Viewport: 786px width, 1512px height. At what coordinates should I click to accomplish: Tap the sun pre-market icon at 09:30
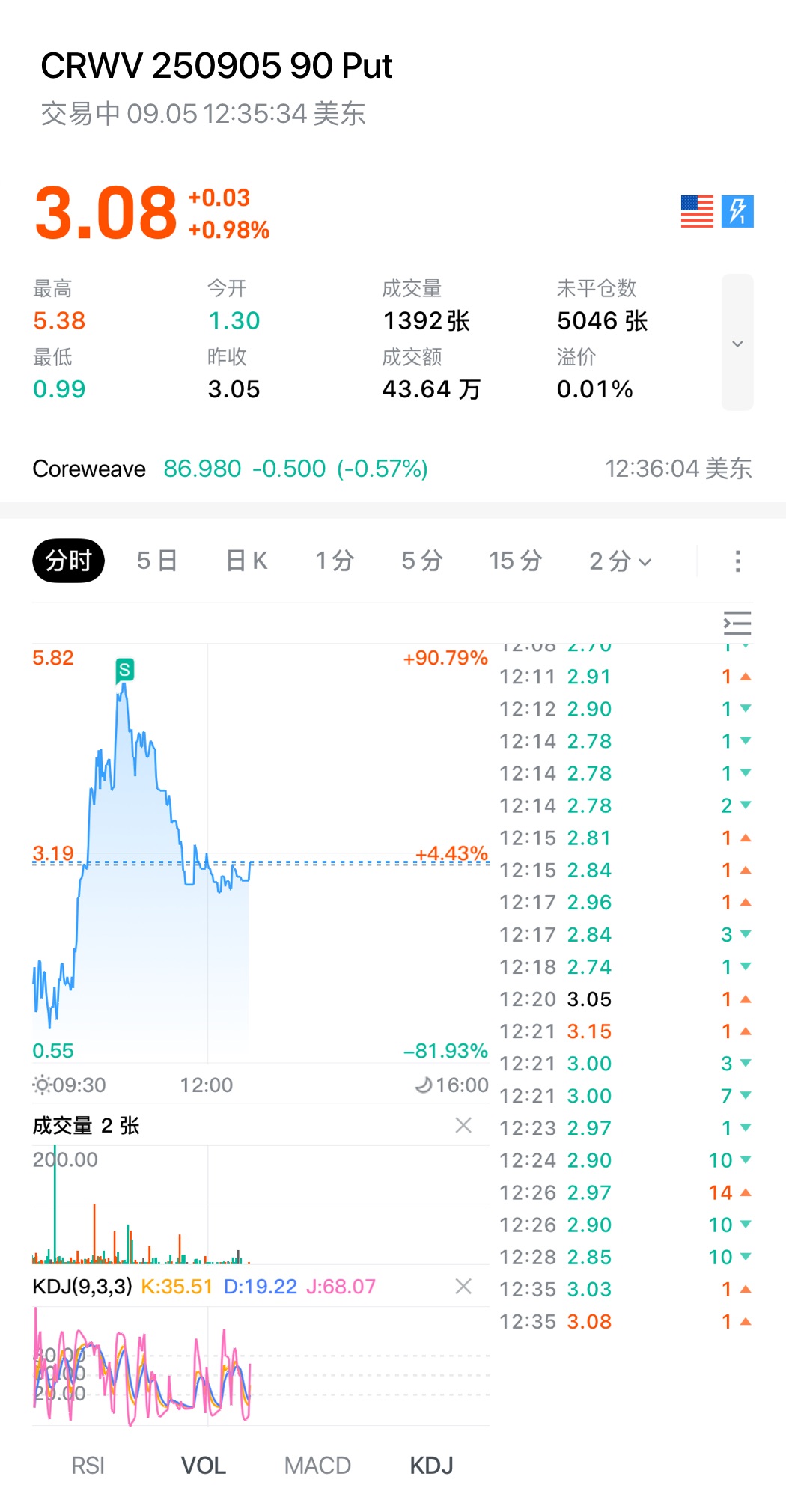[x=42, y=1085]
